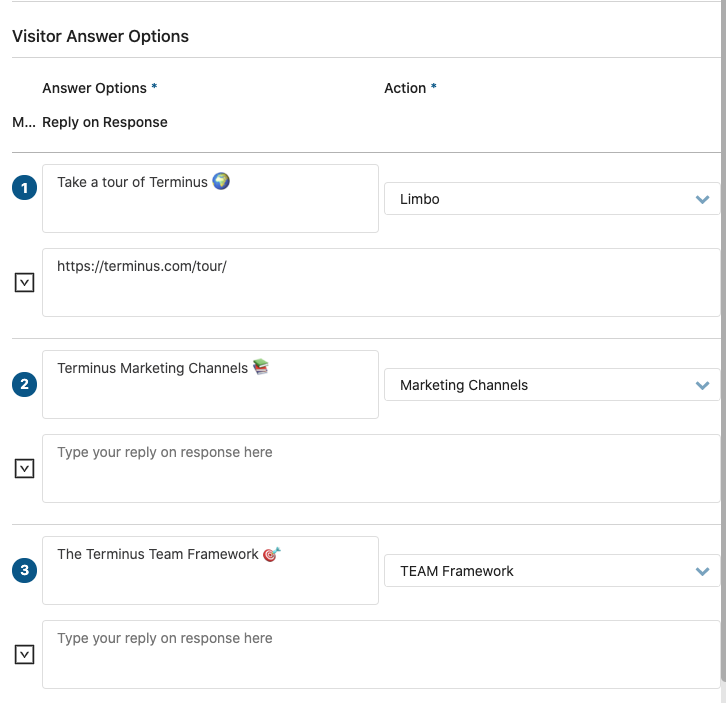Open the TEAM Framework action dropdown

pos(552,571)
